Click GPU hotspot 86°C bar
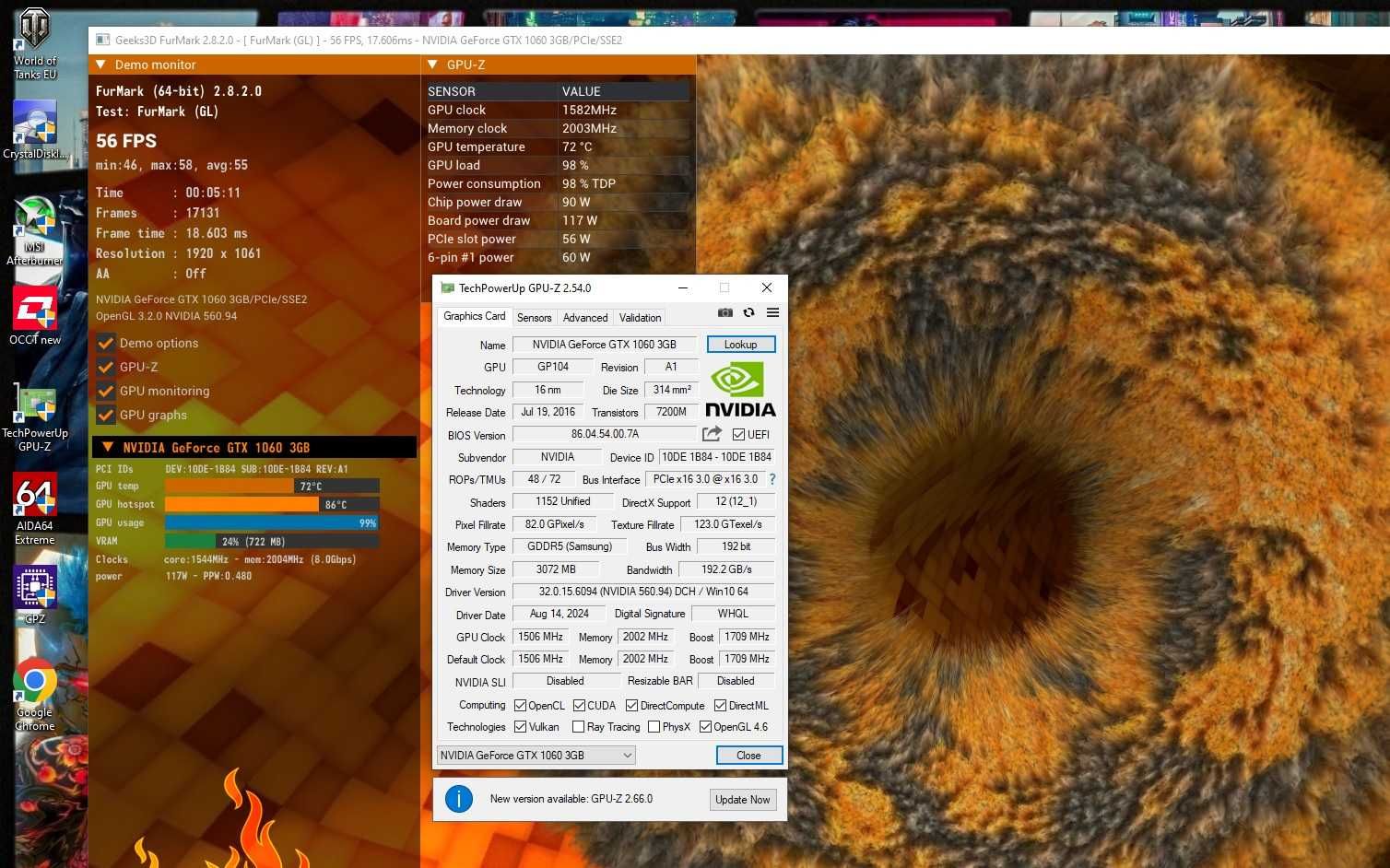 272,504
